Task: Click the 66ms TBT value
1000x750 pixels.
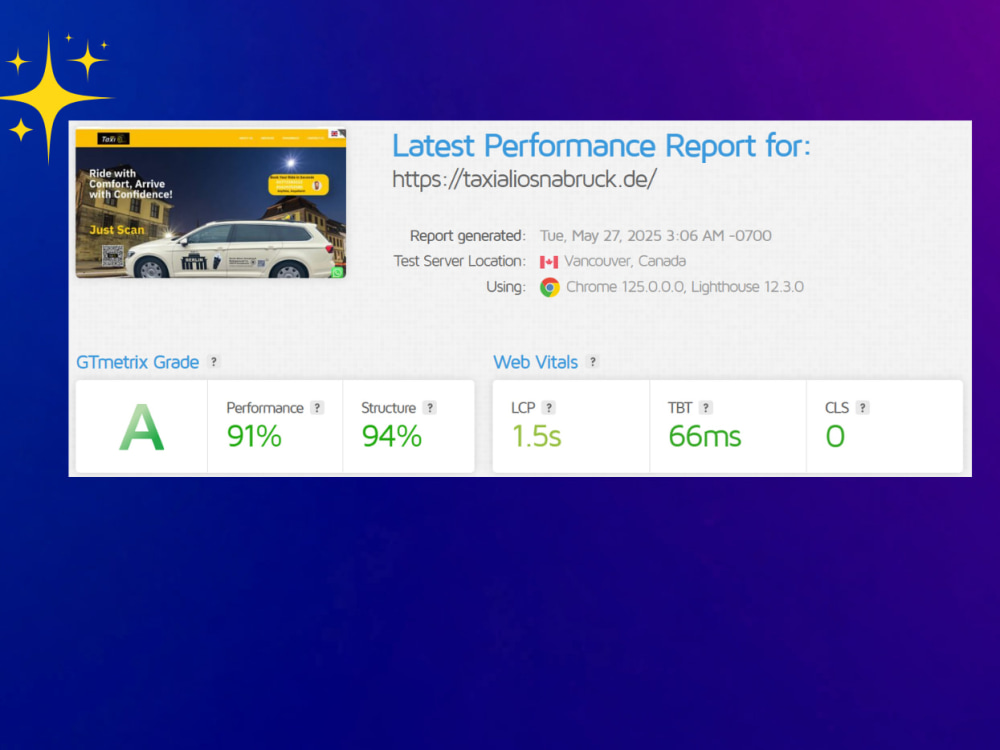Action: [x=705, y=437]
